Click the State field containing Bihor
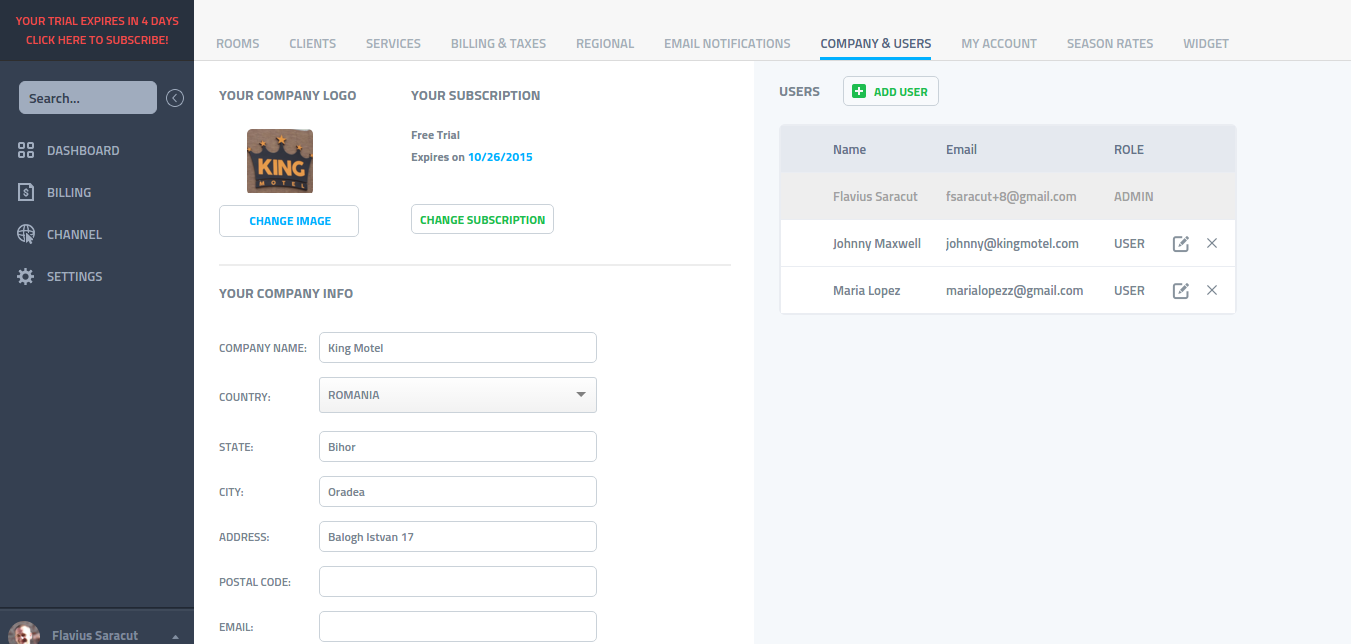This screenshot has height=644, width=1351. [x=458, y=447]
